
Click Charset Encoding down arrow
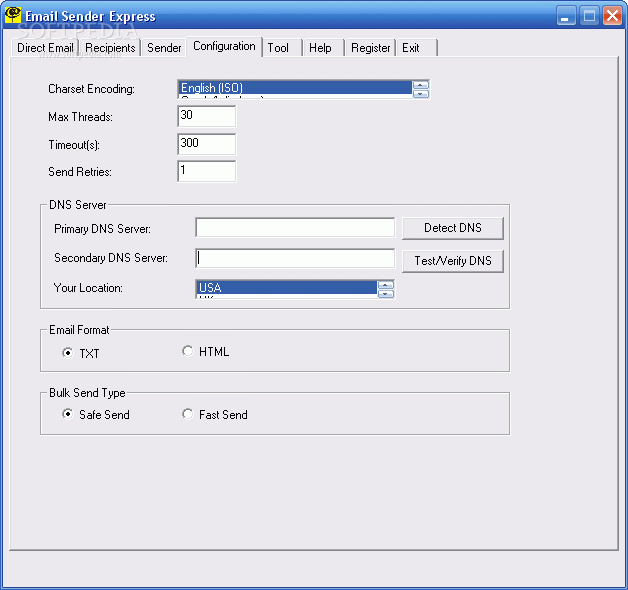click(420, 94)
